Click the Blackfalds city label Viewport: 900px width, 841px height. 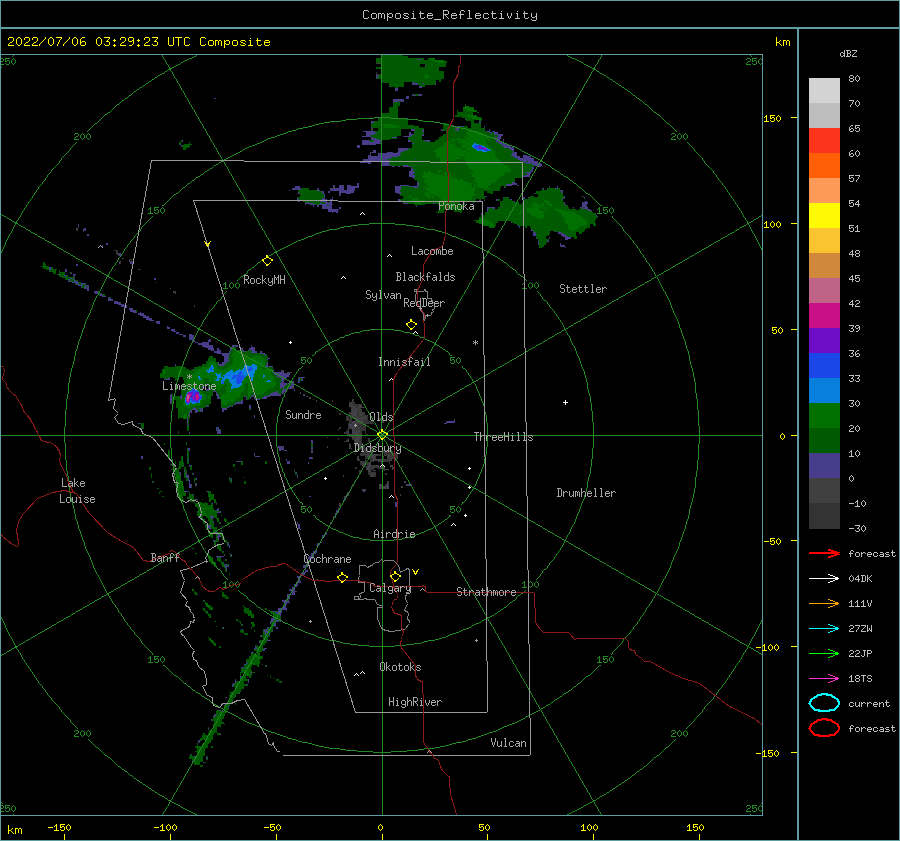[x=425, y=277]
